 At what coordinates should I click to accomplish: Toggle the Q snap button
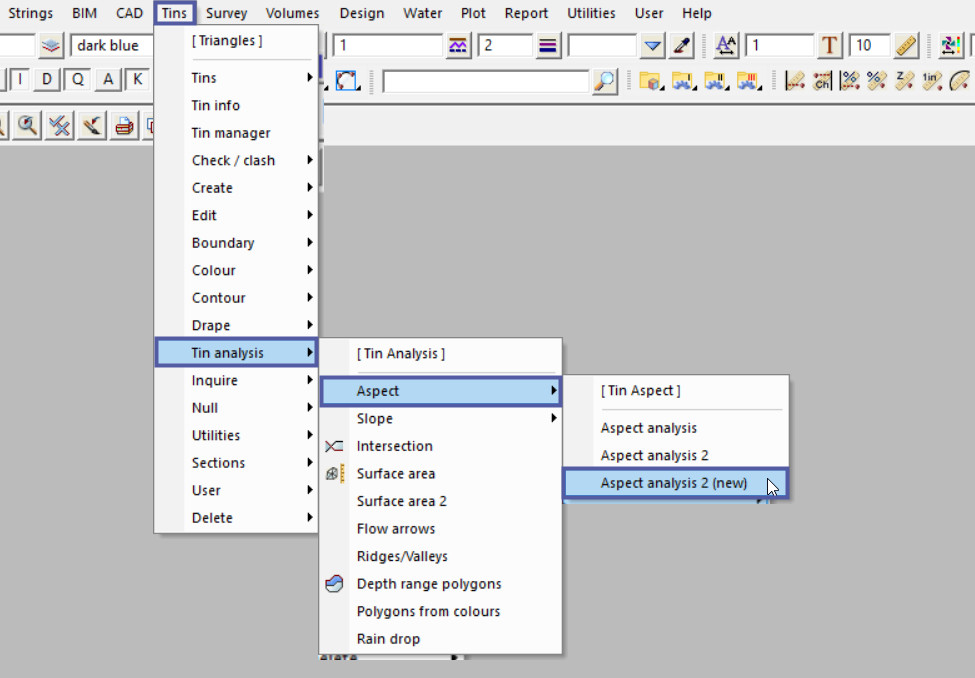point(77,80)
